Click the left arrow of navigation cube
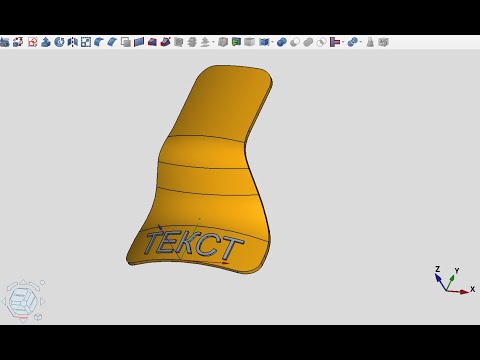The height and width of the screenshot is (360, 480). pyautogui.click(x=4, y=302)
